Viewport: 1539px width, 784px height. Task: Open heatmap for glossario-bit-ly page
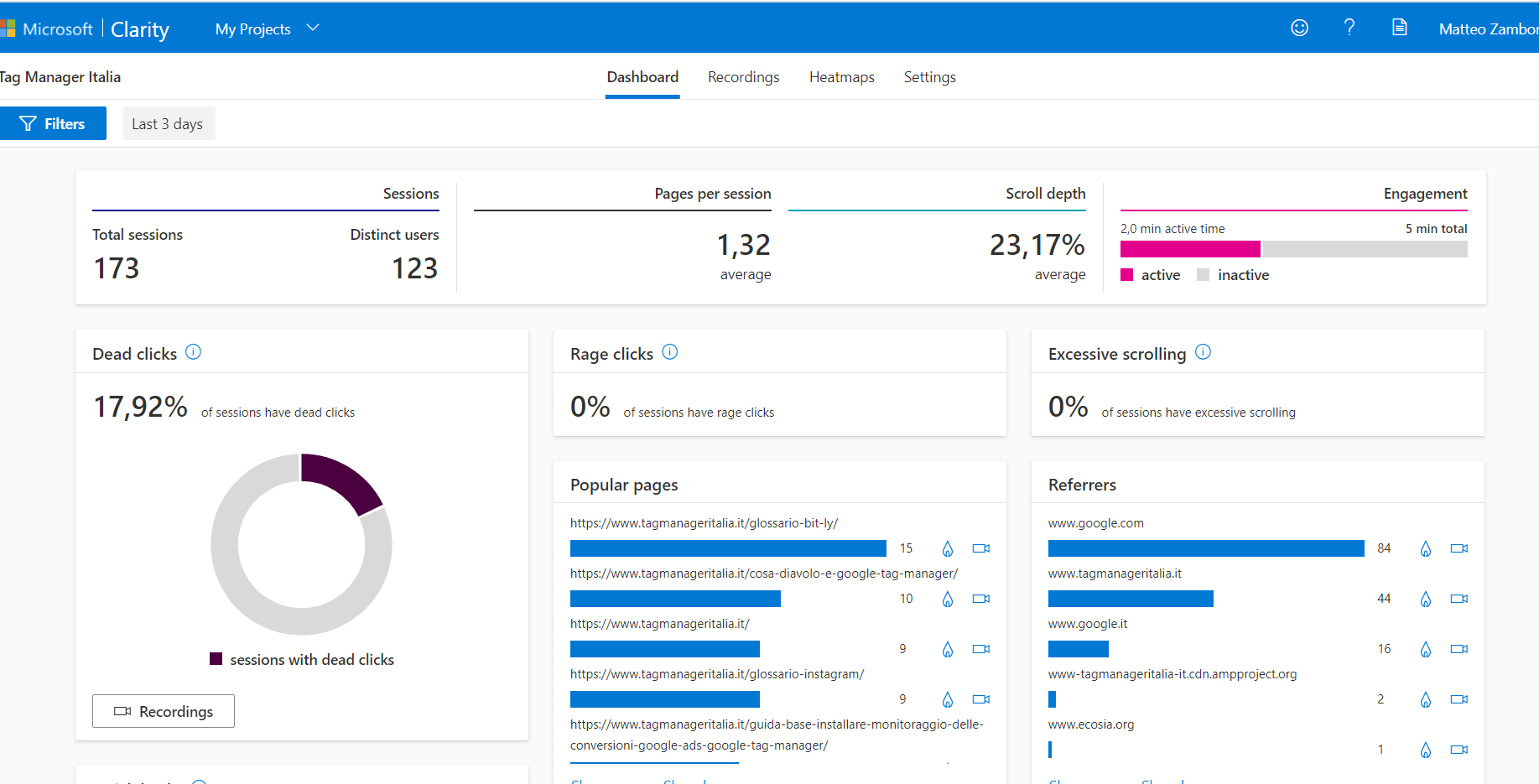[948, 548]
